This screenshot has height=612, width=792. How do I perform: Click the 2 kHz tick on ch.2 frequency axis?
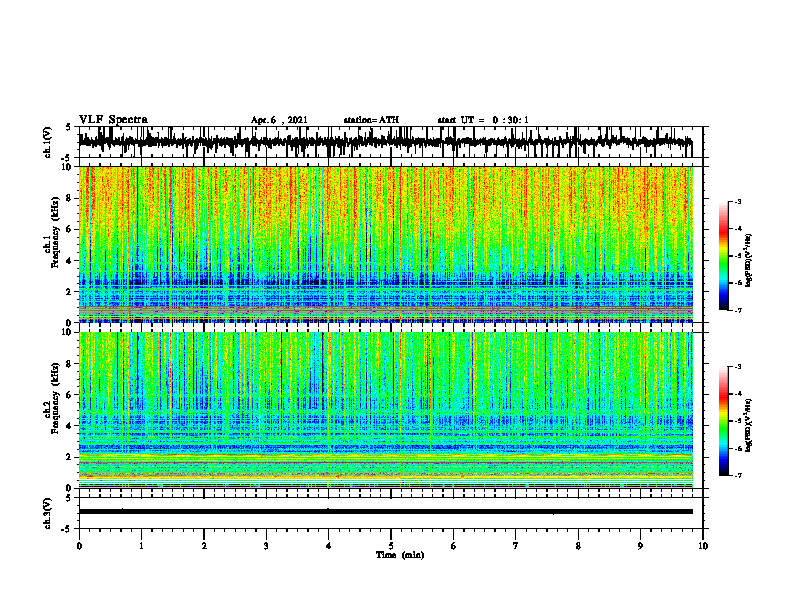click(69, 457)
